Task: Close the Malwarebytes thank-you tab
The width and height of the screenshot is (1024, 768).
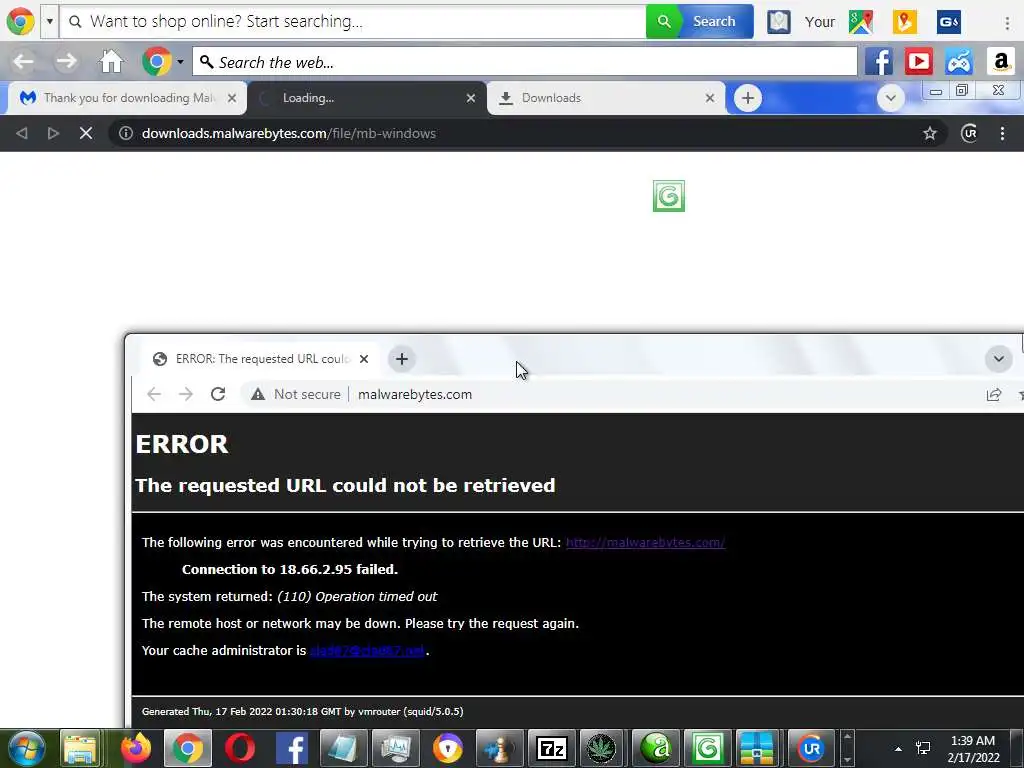Action: [x=232, y=98]
